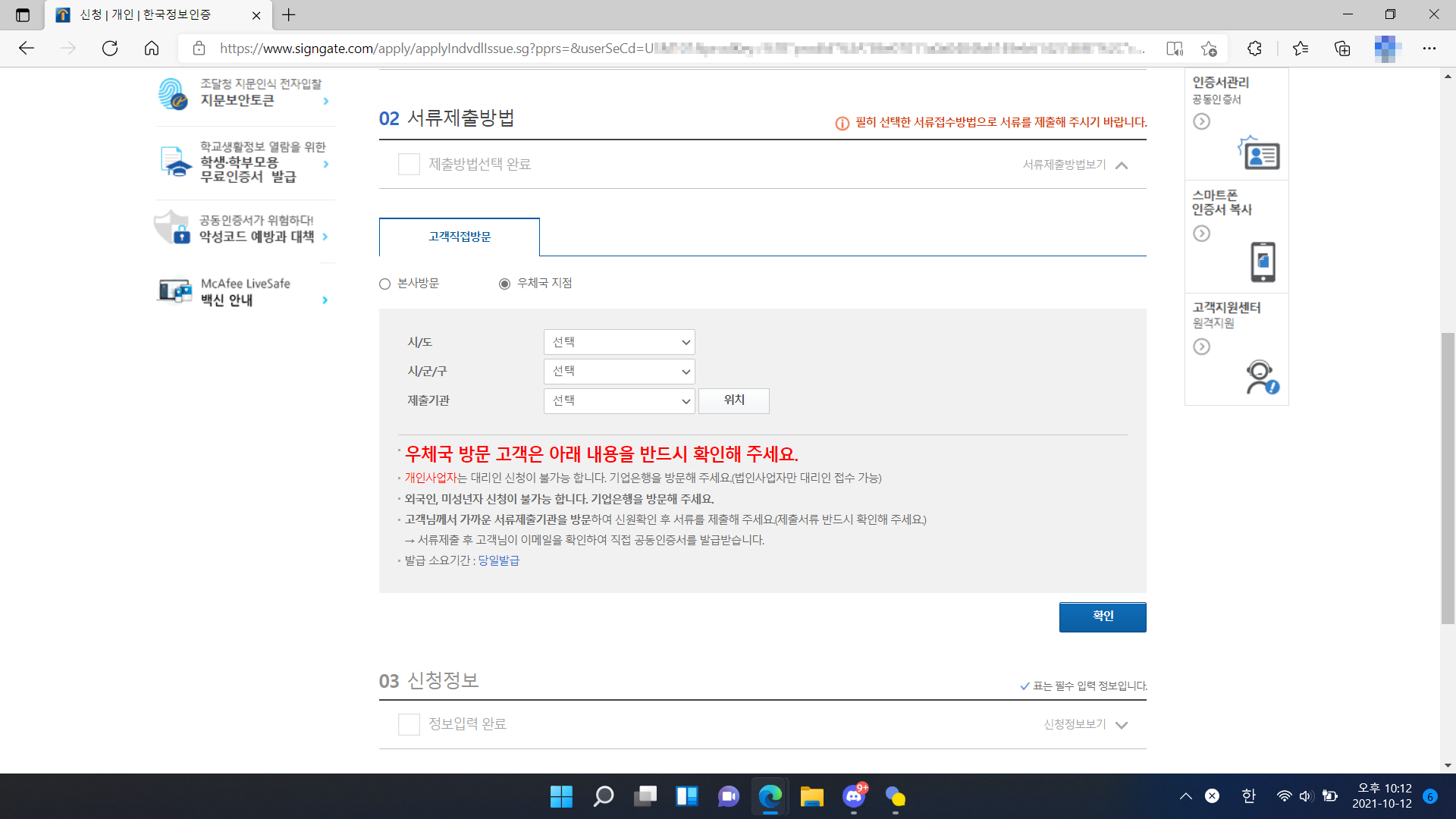Check the 제출방법선택 완료 checkbox
Image resolution: width=1456 pixels, height=819 pixels.
[409, 165]
